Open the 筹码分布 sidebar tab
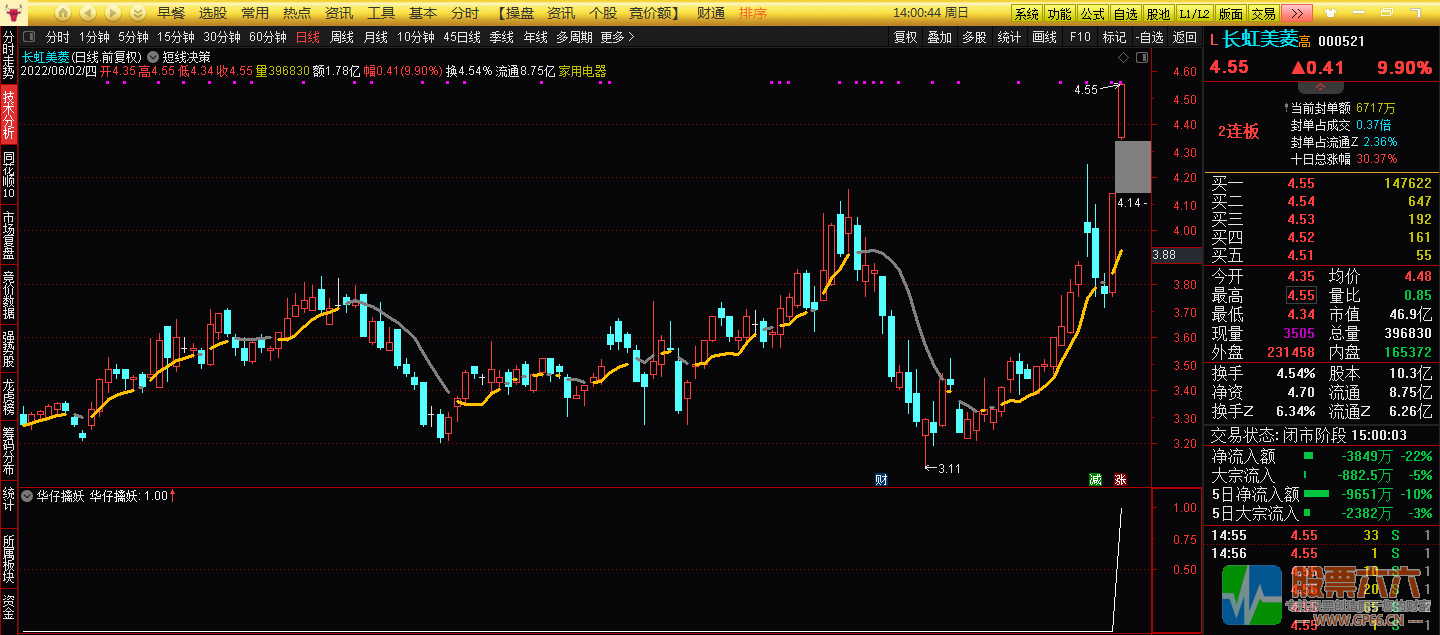This screenshot has height=635, width=1440. pos(9,450)
